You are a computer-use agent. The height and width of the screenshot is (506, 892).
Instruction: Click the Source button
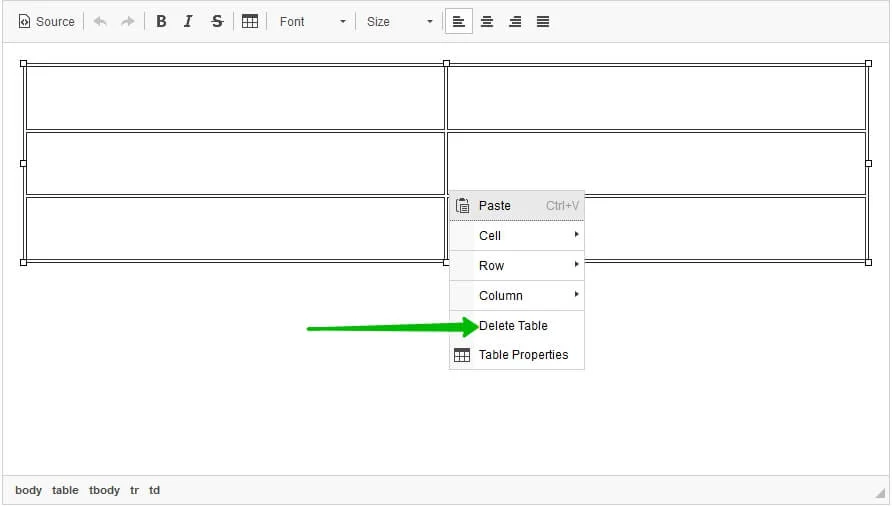47,22
